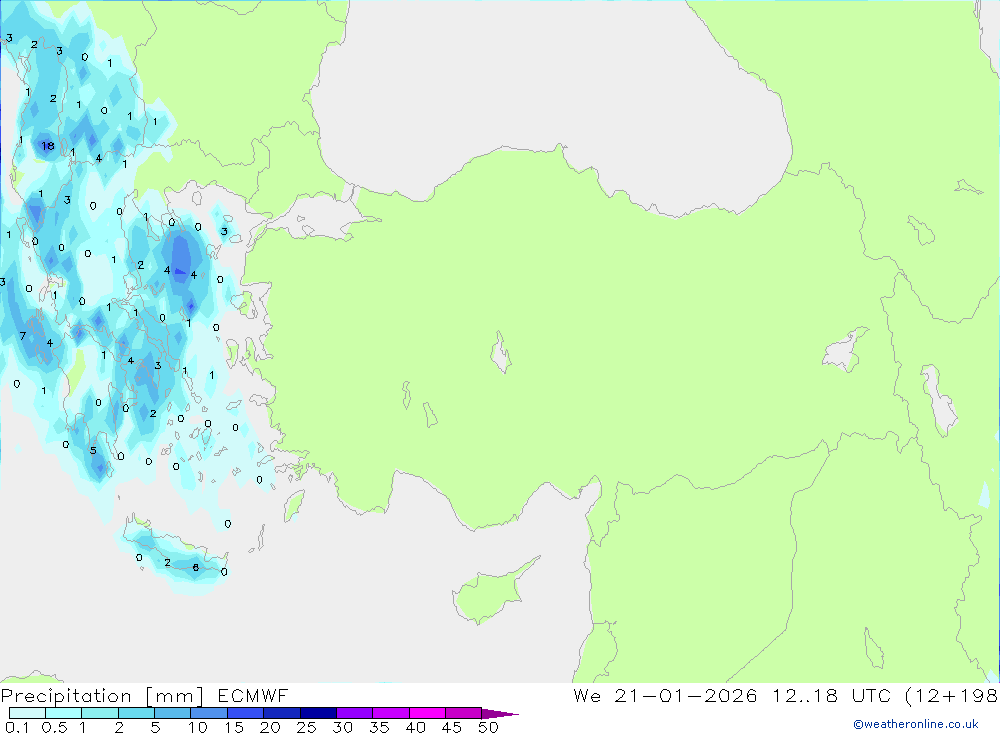1000x733 pixels.
Task: Select the 30–35 mm purple legend swatch
Action: point(354,713)
